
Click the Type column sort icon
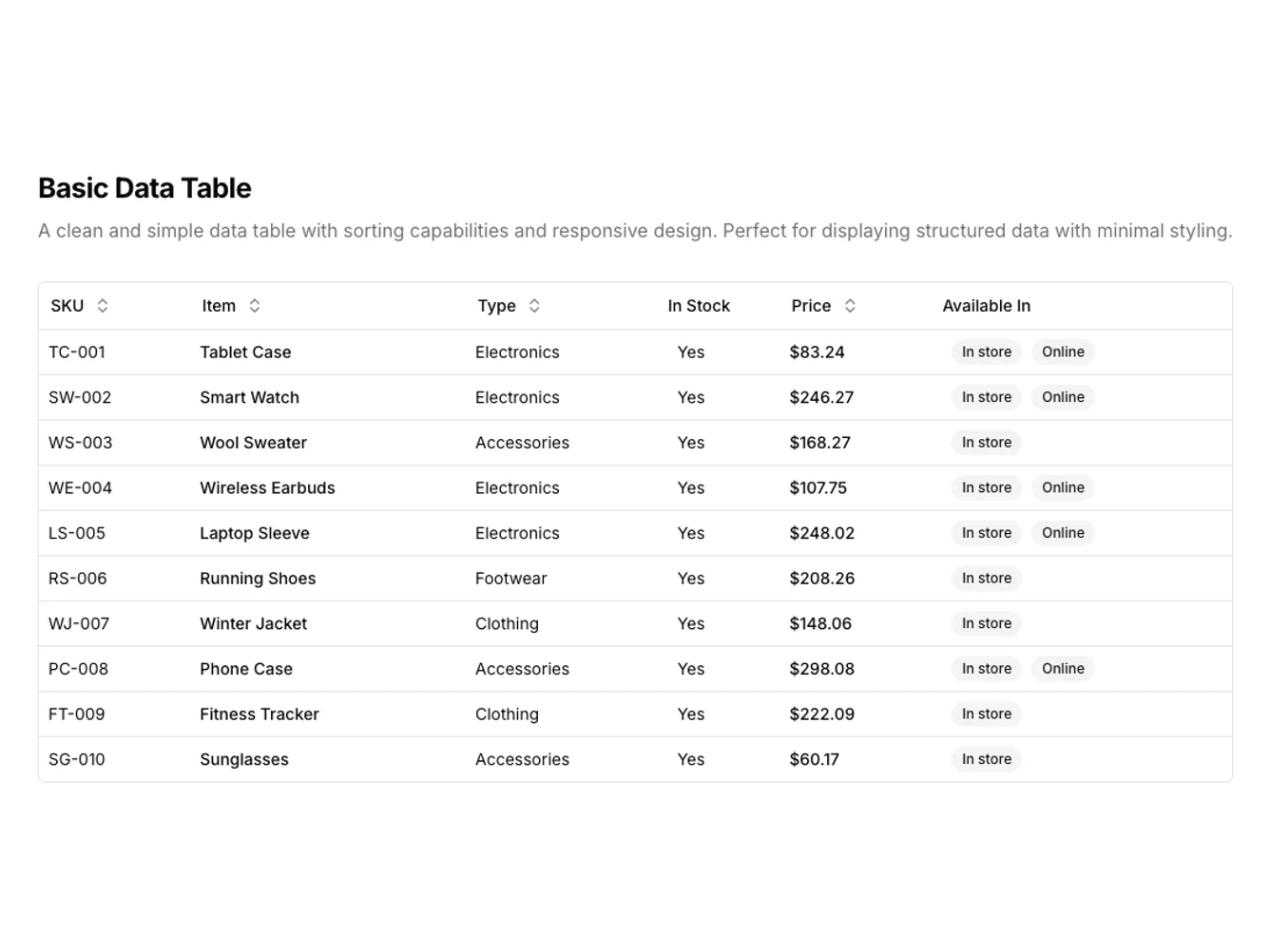[534, 305]
